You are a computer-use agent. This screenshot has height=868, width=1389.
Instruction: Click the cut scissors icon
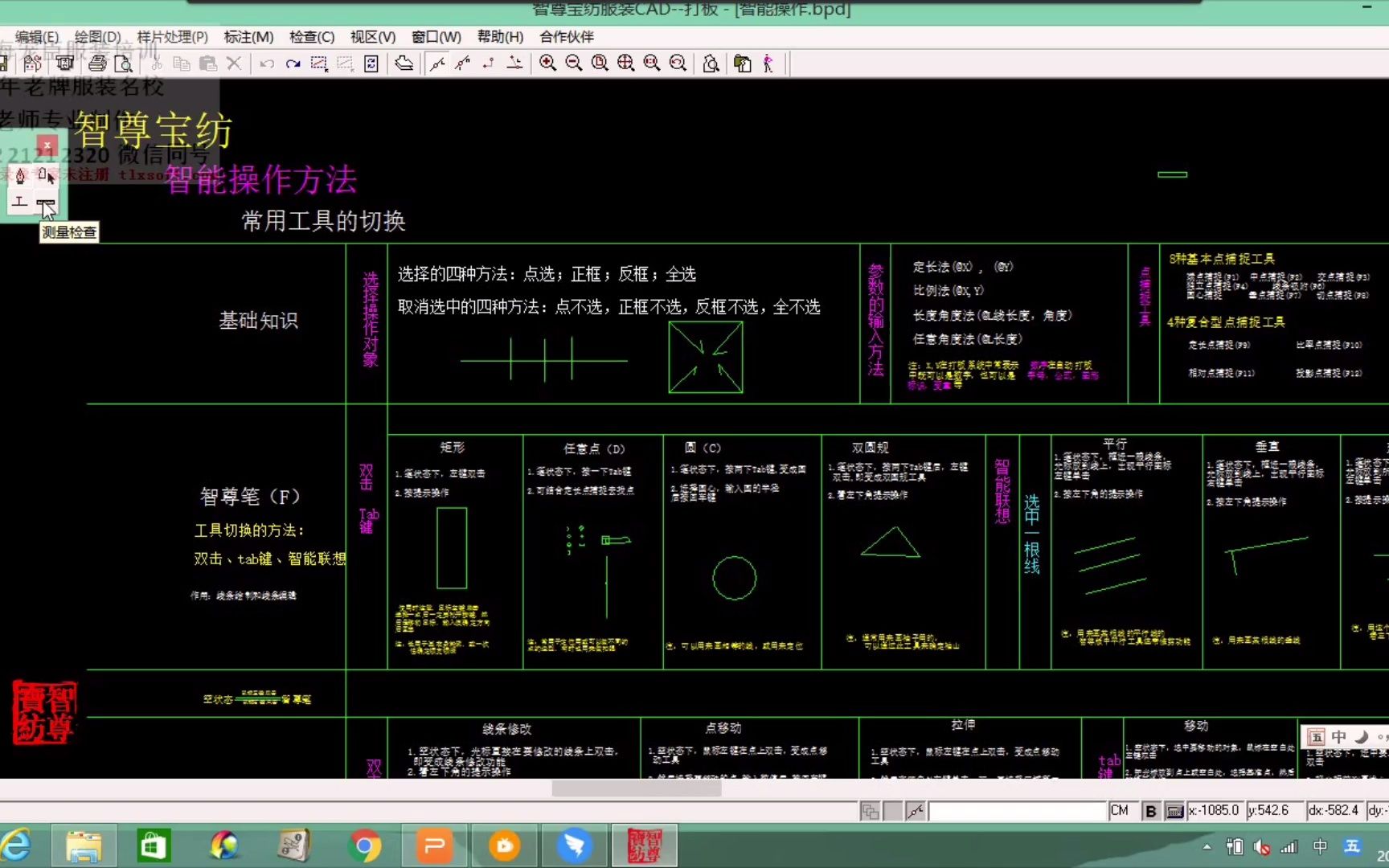[x=157, y=63]
